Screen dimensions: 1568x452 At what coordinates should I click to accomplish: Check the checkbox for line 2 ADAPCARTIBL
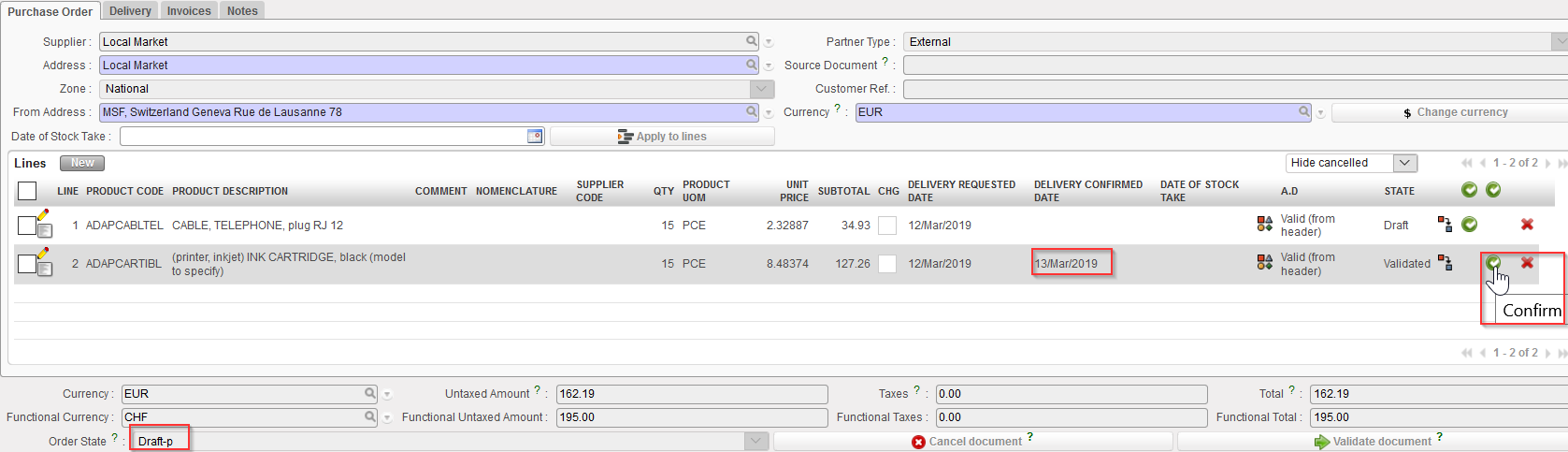pyautogui.click(x=27, y=264)
